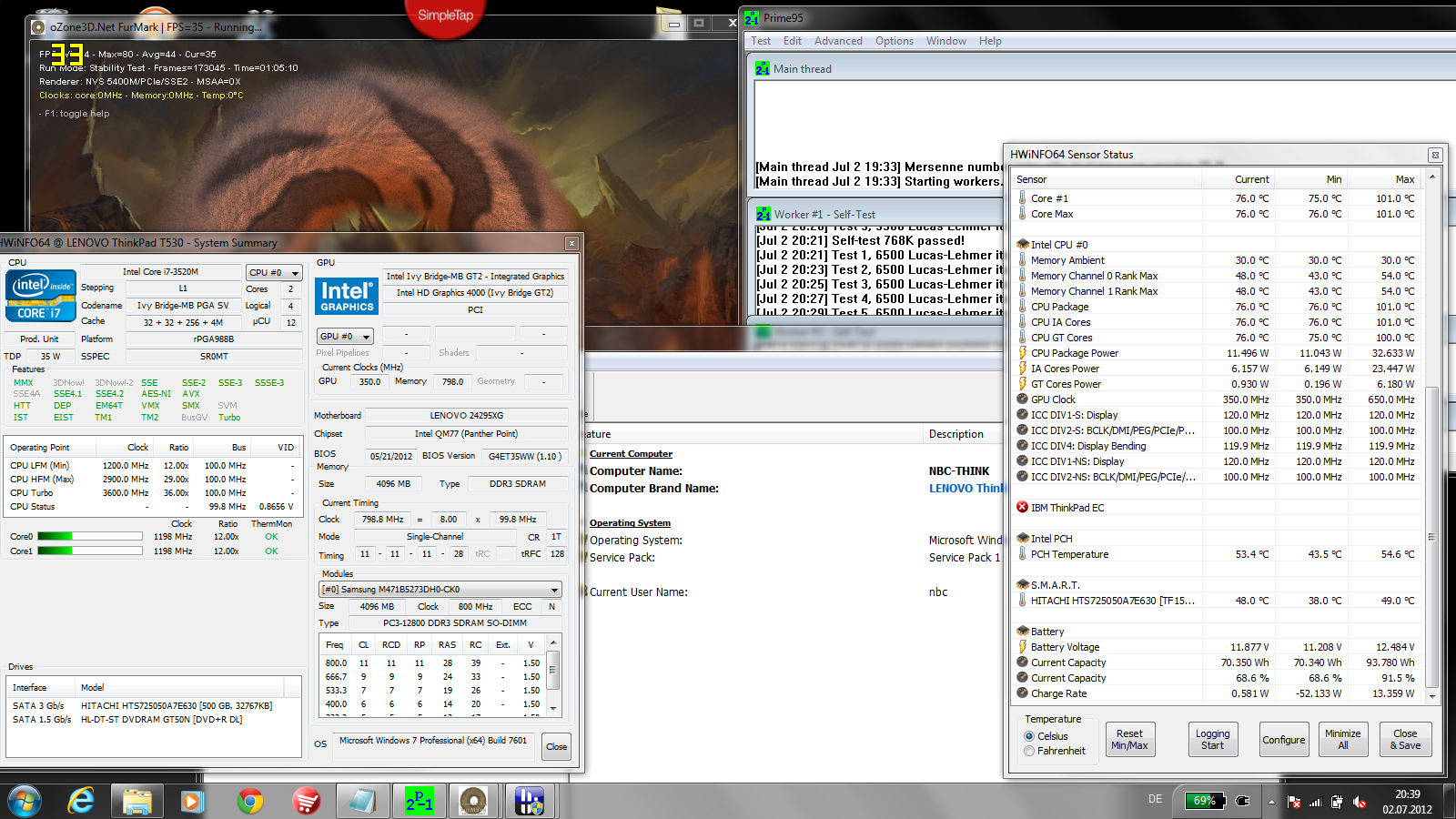Screen dimensions: 1456x819
Task: Launch Internet Explorer from the taskbar
Action: [x=81, y=802]
